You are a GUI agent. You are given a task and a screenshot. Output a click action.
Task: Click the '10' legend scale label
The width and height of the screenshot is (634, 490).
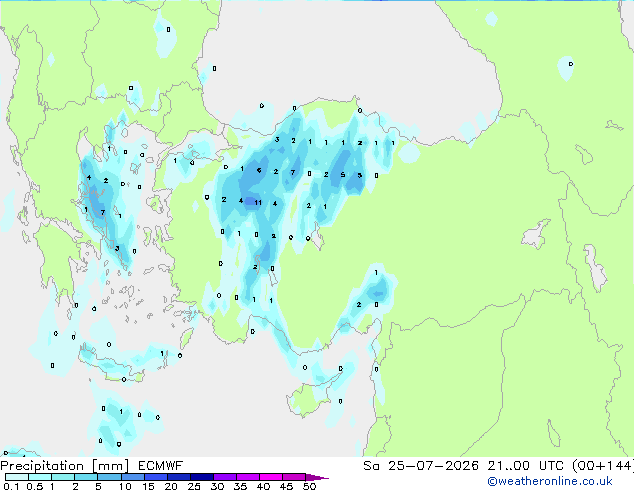(x=125, y=486)
